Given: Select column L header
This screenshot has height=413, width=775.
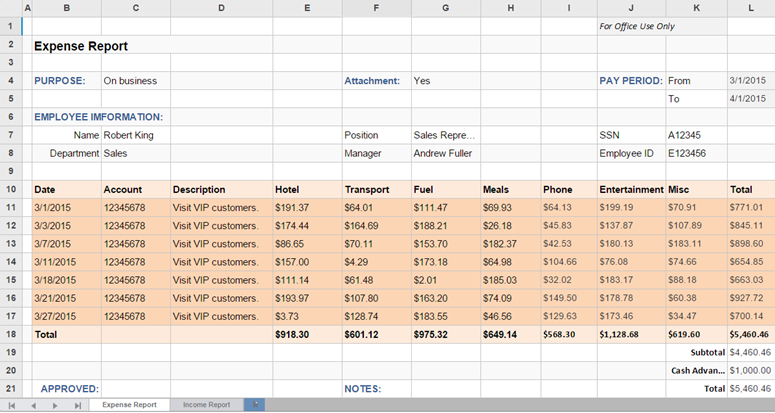Looking at the screenshot, I should (x=749, y=8).
